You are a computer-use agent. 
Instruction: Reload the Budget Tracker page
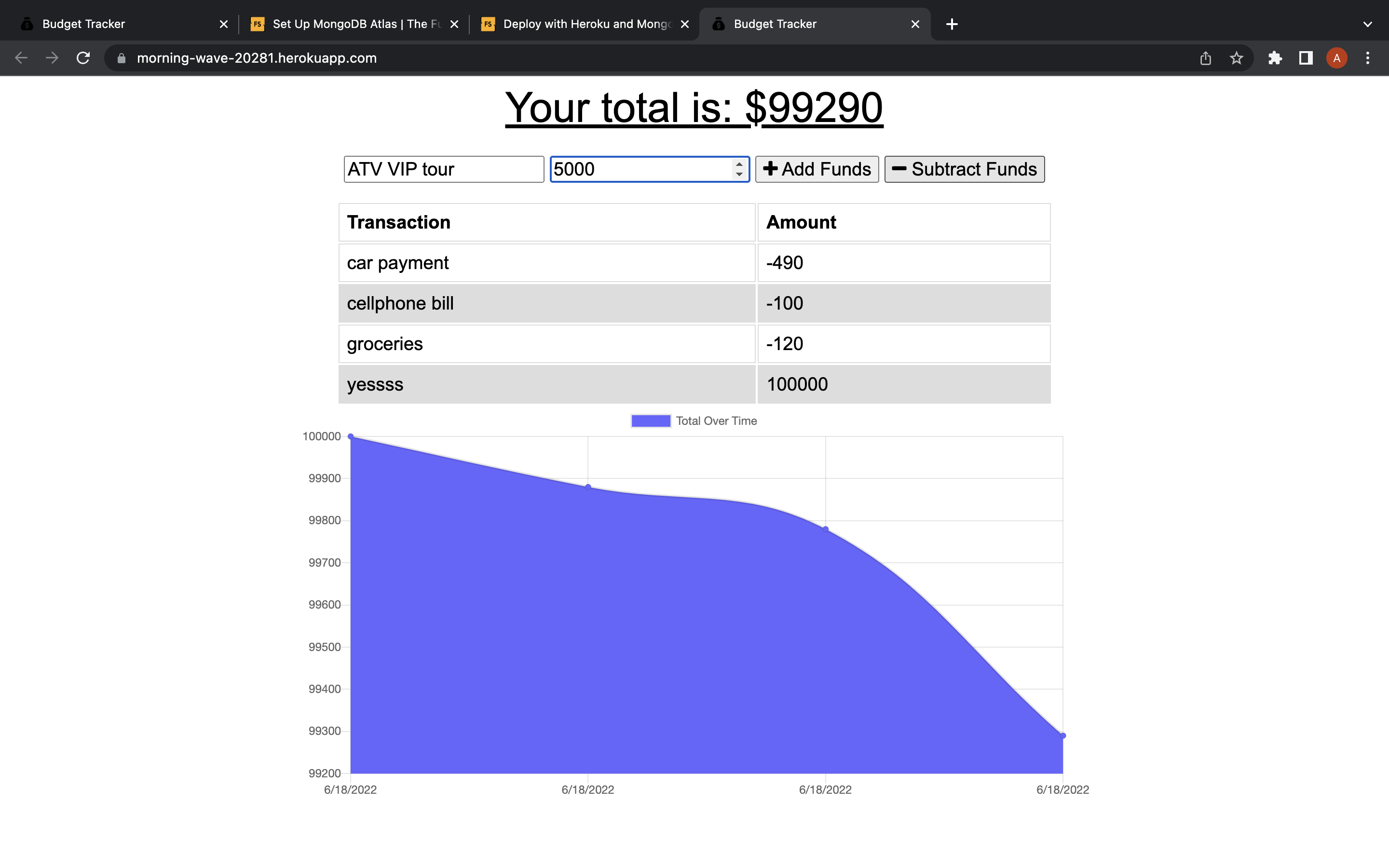[82, 57]
